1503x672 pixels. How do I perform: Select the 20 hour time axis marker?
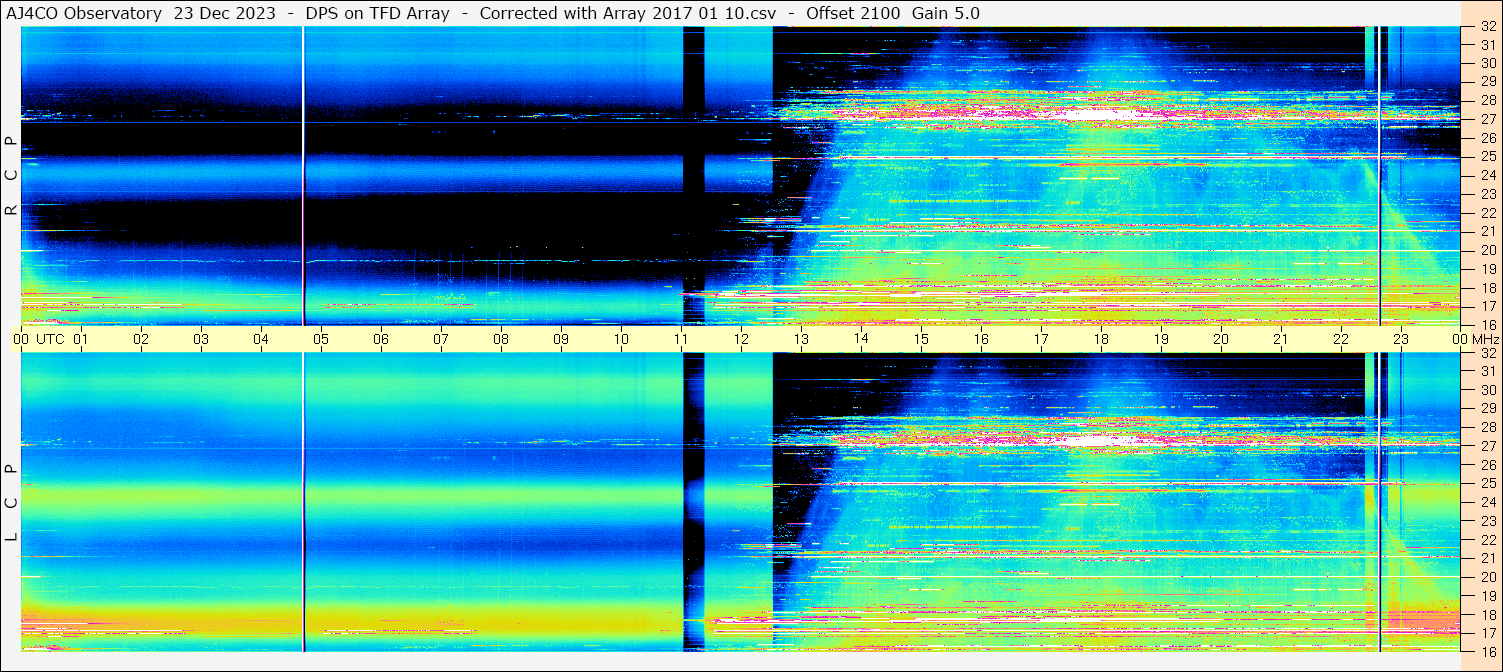point(1221,339)
